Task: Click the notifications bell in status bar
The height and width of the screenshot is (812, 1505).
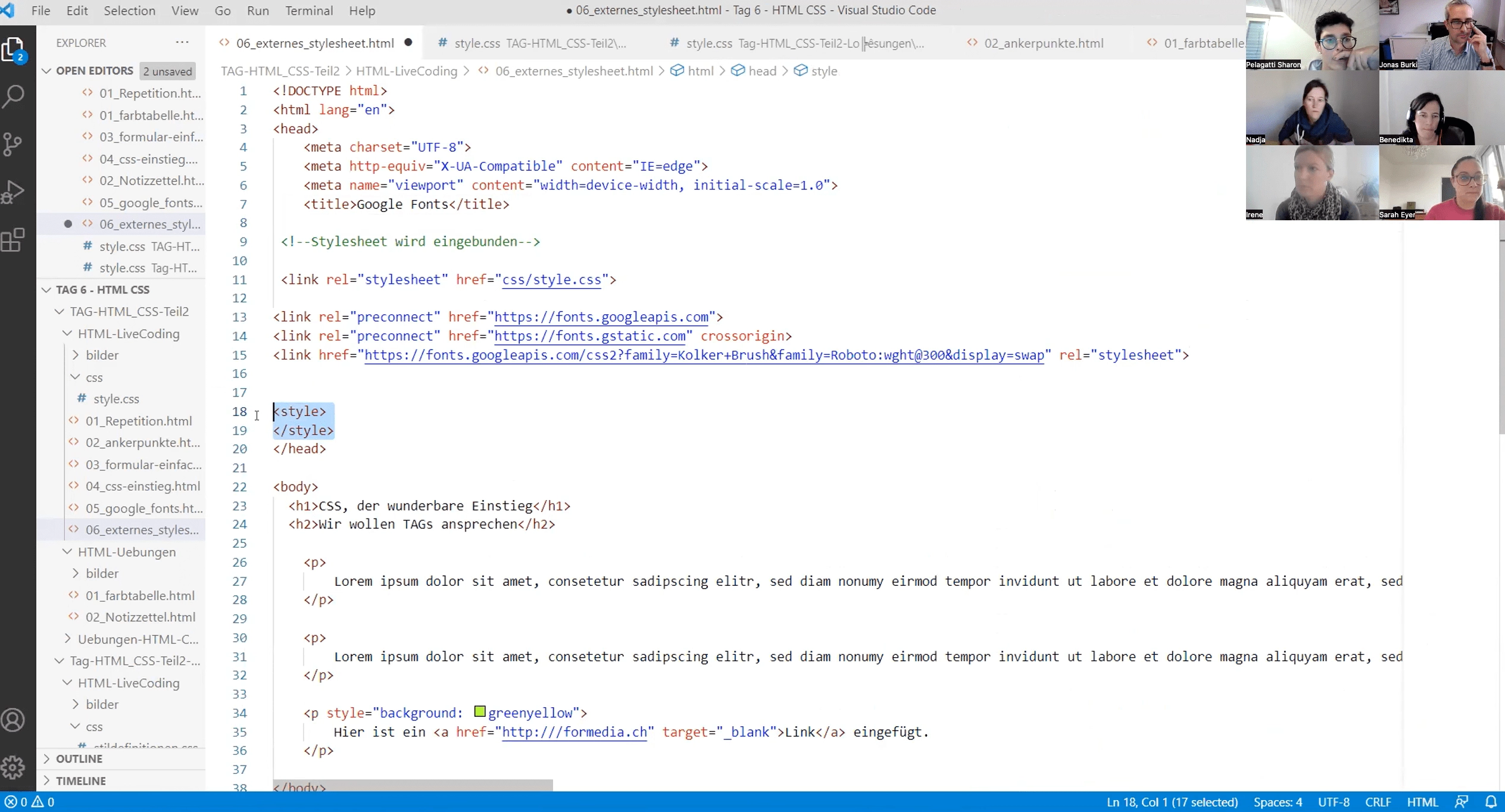Action: coord(1491,802)
